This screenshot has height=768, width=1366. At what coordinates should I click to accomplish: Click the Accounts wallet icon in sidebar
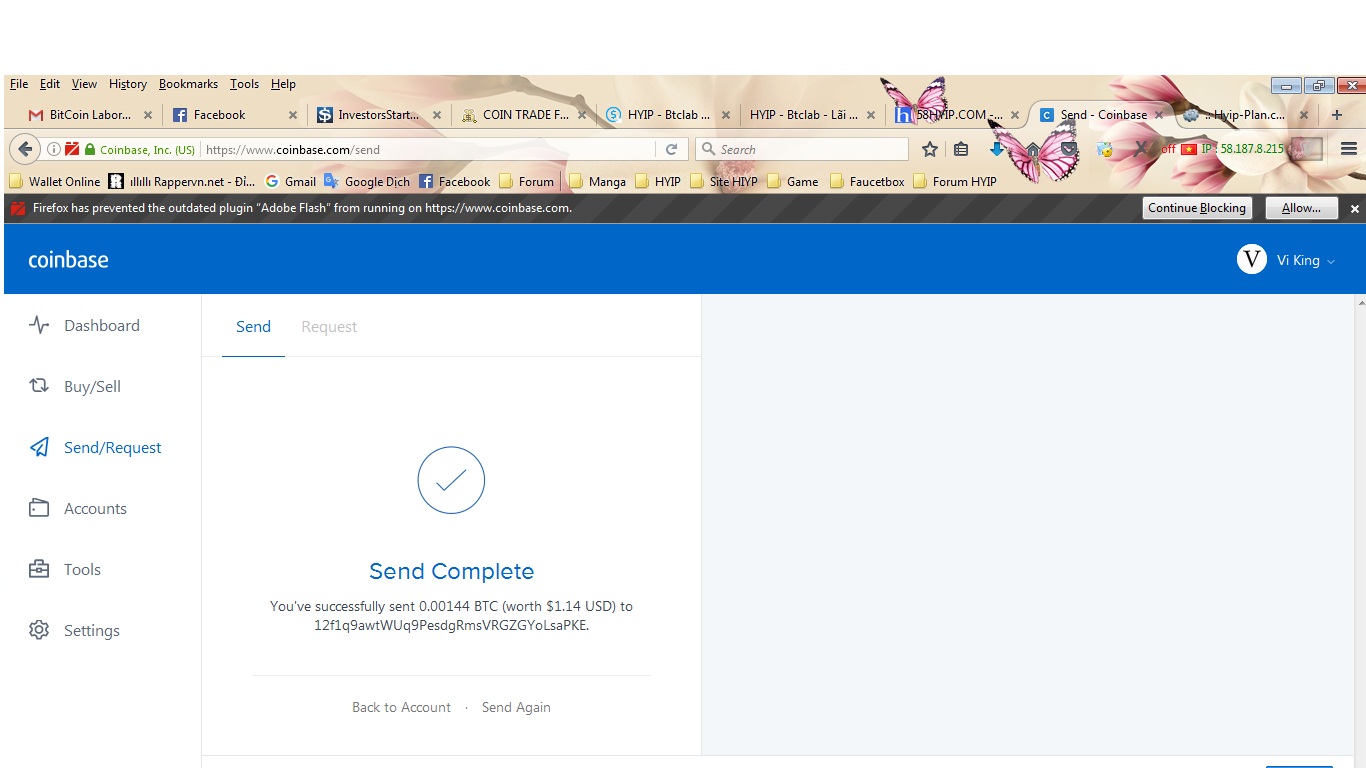(39, 508)
